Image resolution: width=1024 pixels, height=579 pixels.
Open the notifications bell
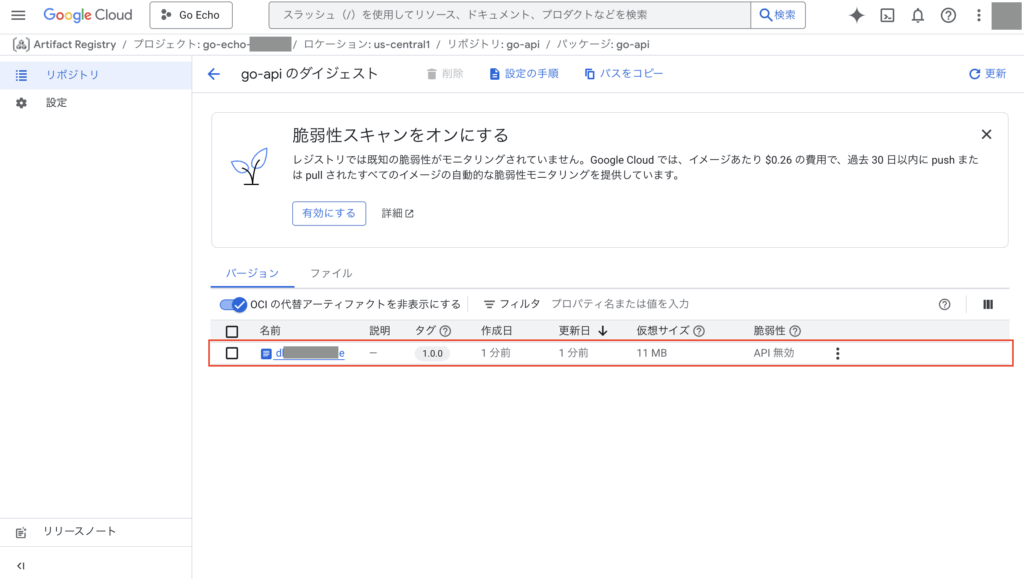coord(917,15)
